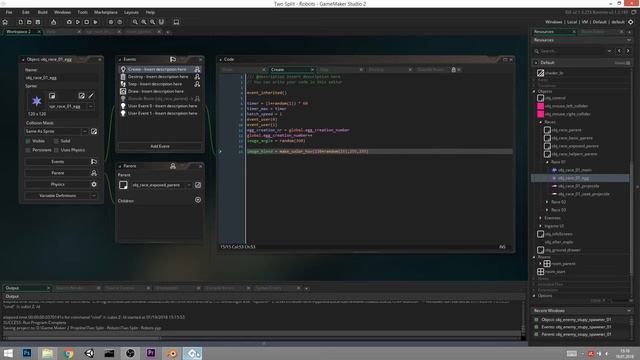Open the Variable Definitions dropdown arrow
This screenshot has width=640, height=360.
pos(94,196)
